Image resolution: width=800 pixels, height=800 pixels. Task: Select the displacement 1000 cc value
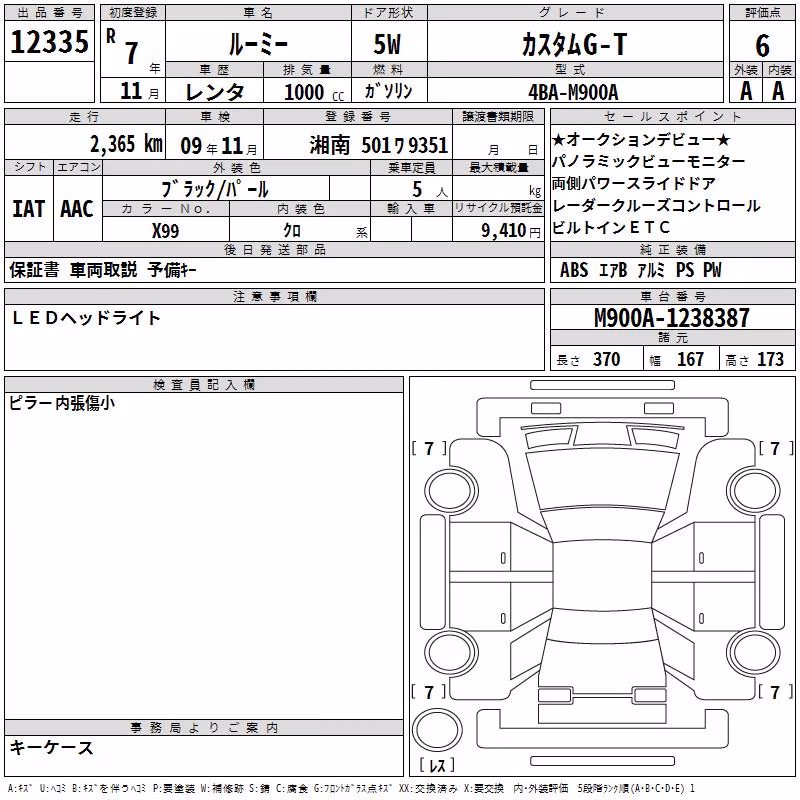point(314,92)
